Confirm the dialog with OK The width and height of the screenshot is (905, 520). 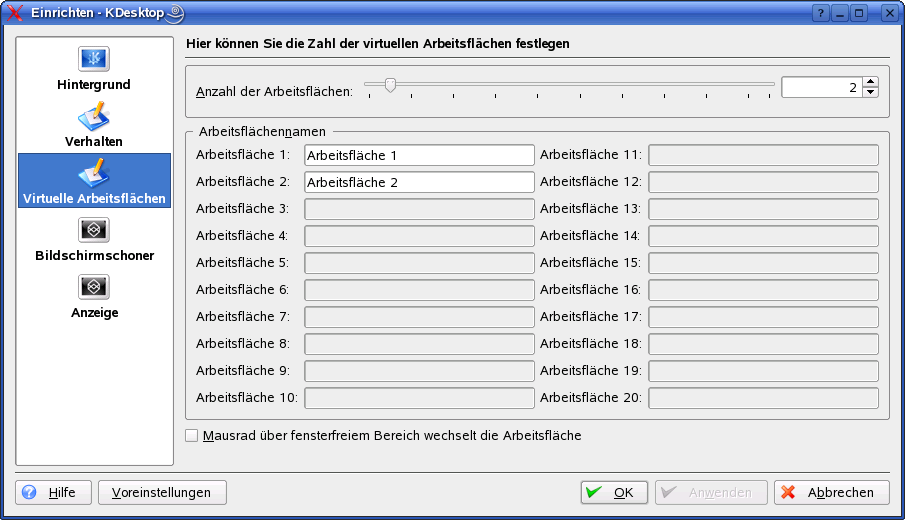tap(614, 492)
